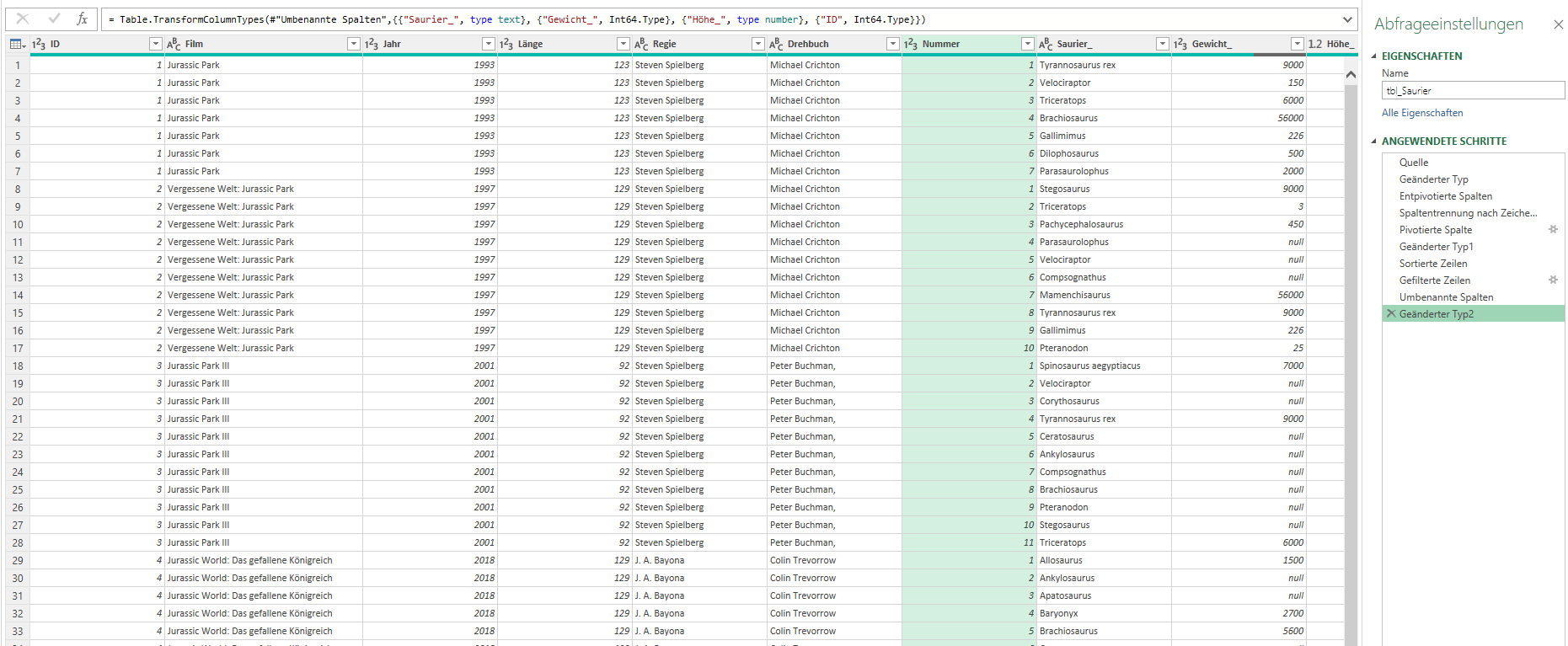
Task: Expand the formula bar with the chevron
Action: pyautogui.click(x=1347, y=19)
